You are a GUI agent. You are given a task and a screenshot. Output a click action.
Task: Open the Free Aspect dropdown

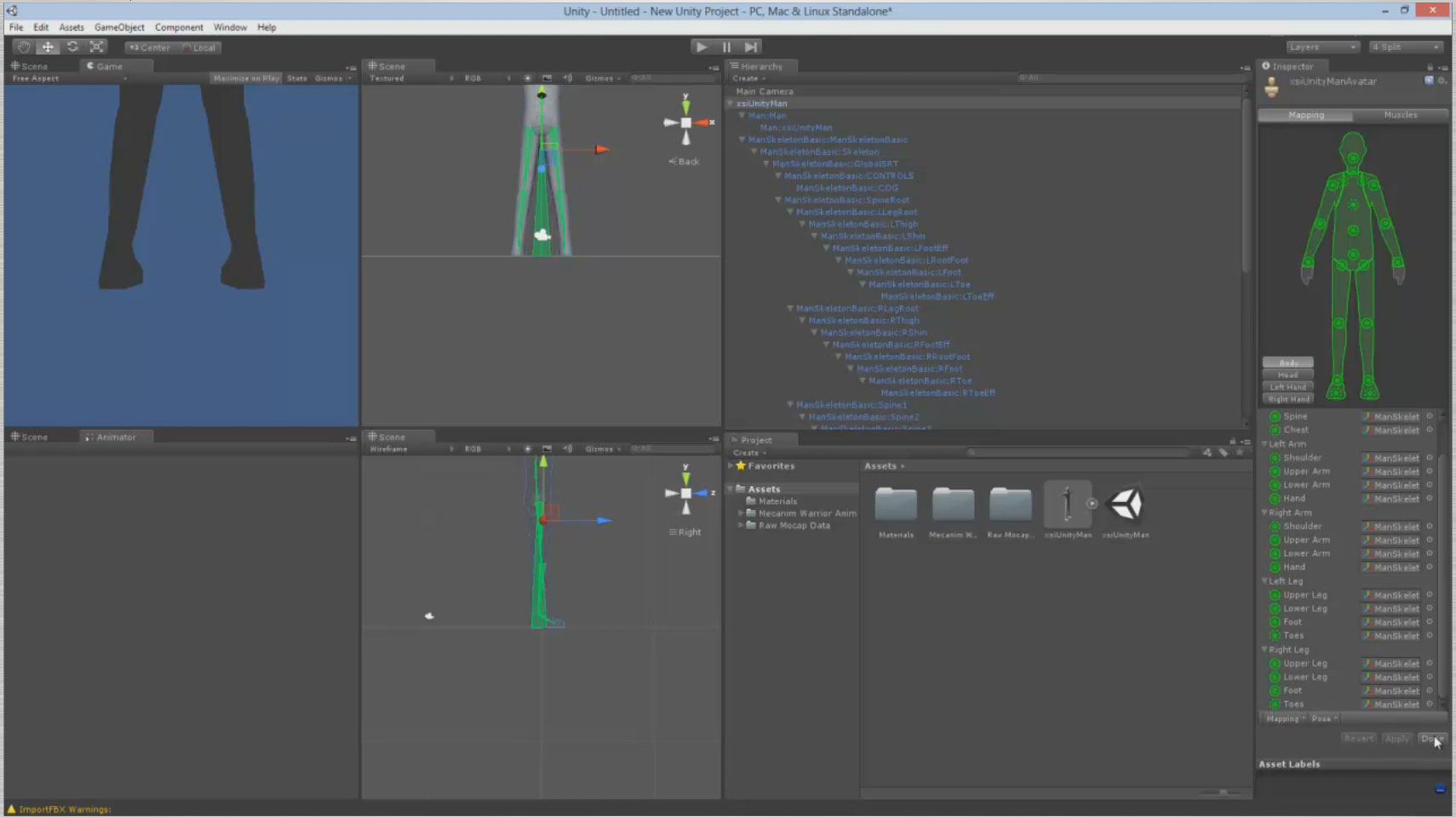tap(68, 78)
